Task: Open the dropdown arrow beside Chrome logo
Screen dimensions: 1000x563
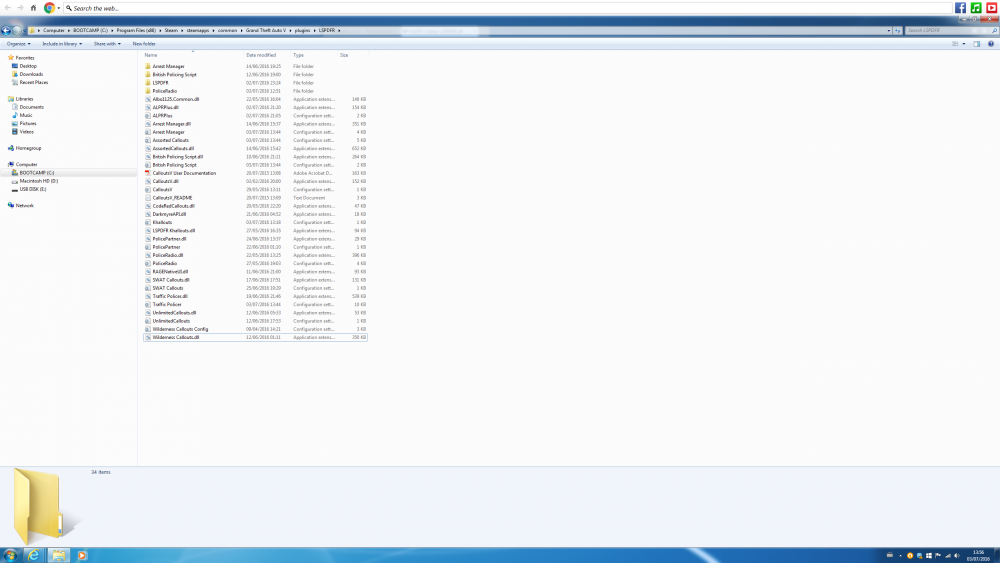Action: (59, 8)
